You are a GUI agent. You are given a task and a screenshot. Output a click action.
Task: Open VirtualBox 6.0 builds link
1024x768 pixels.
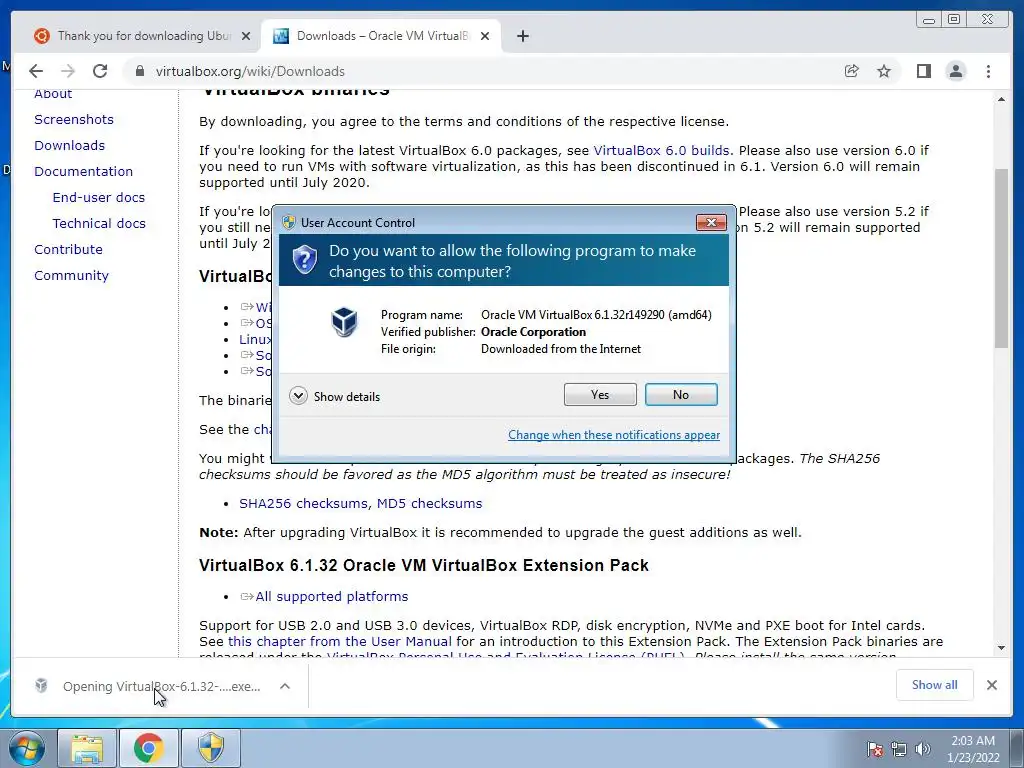click(x=661, y=150)
